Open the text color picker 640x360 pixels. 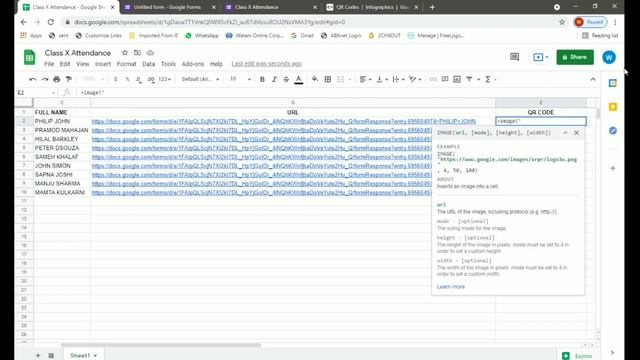point(299,79)
